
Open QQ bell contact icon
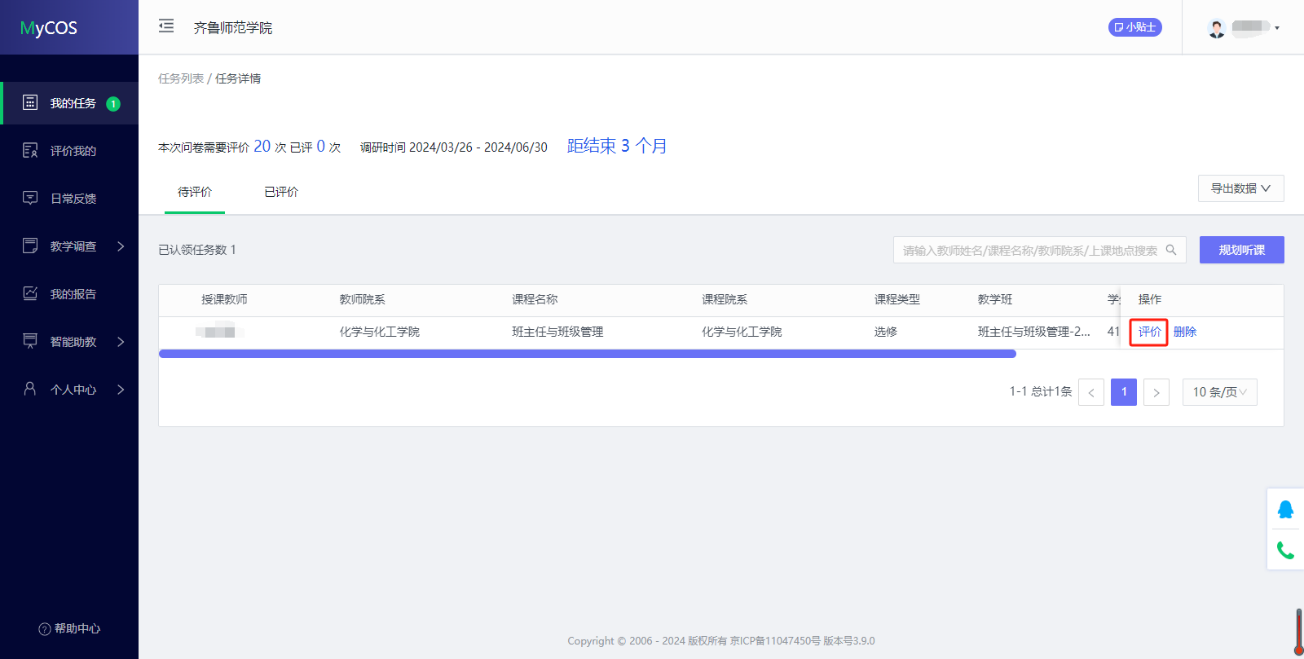1285,509
